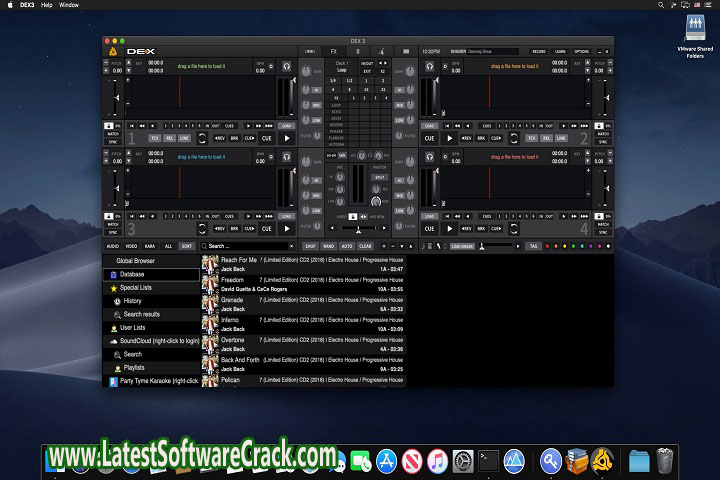Click the deck 1 LOAD button

pos(286,126)
